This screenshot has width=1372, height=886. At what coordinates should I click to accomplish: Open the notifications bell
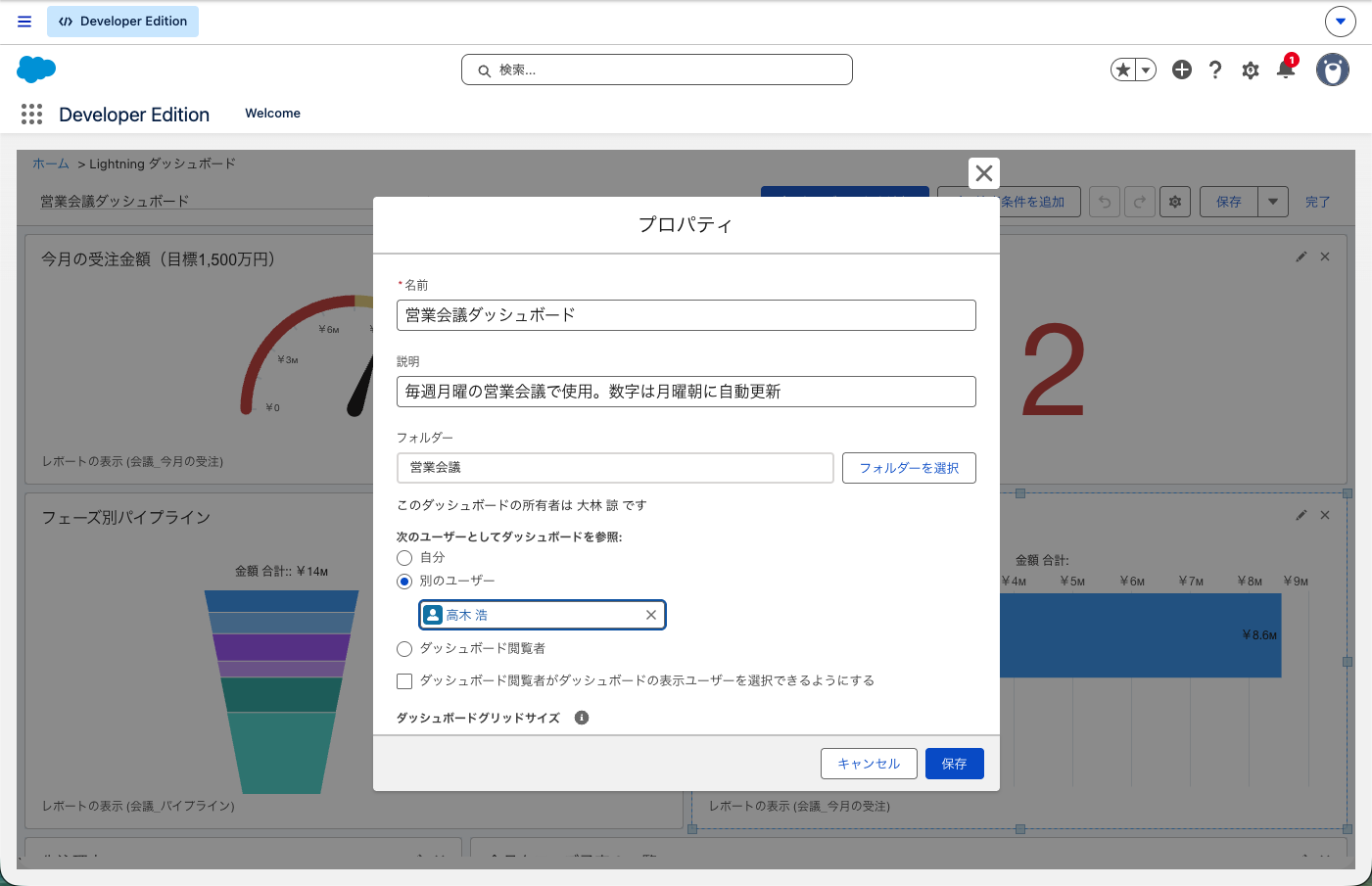click(x=1286, y=70)
